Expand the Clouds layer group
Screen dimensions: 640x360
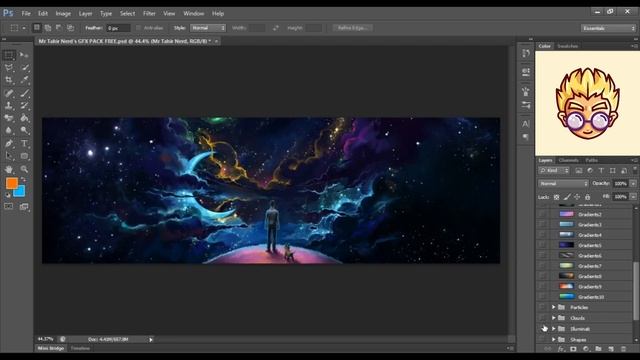click(x=553, y=318)
